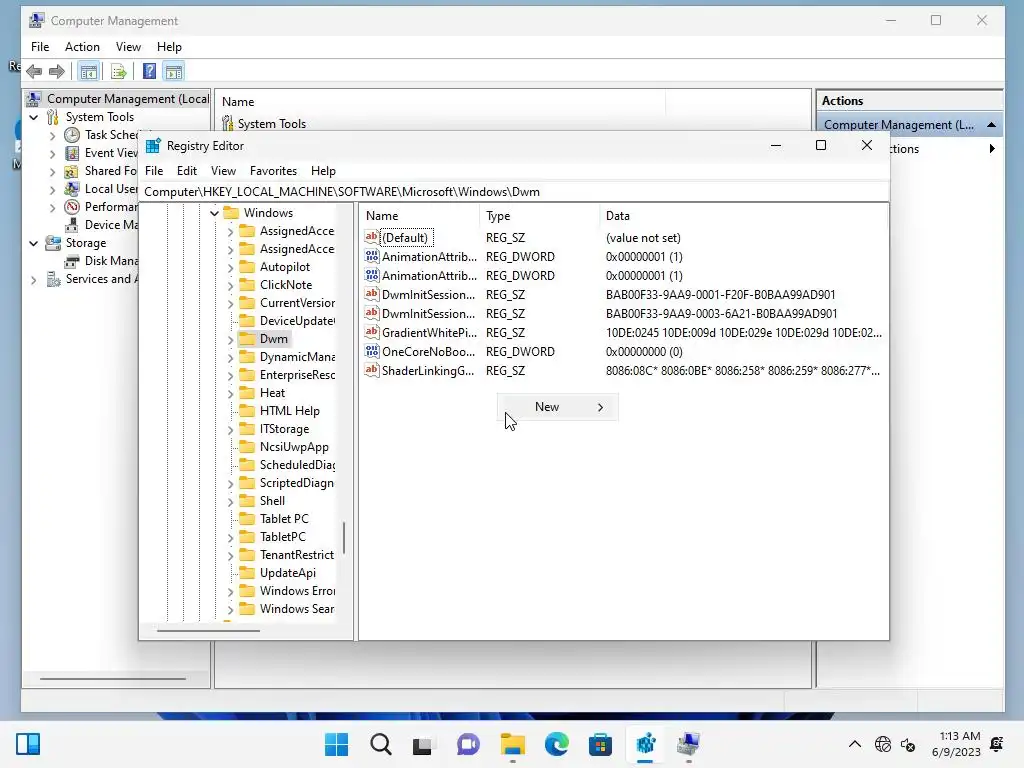This screenshot has width=1024, height=768.
Task: Click the registry address path bar
Action: point(514,192)
